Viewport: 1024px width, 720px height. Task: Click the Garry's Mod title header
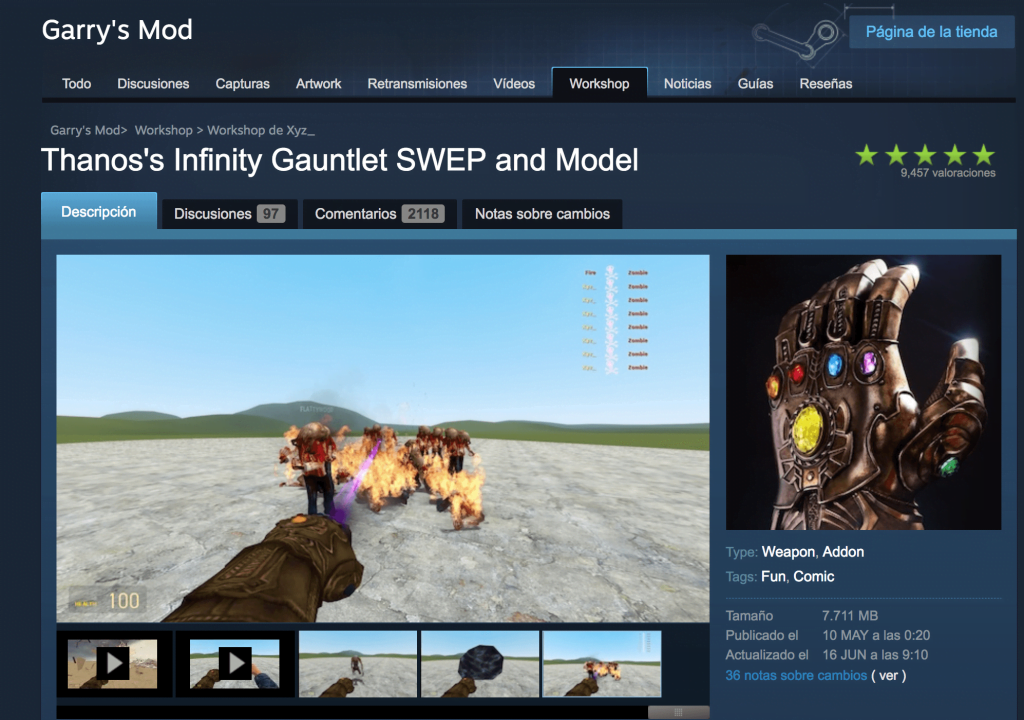click(x=117, y=30)
